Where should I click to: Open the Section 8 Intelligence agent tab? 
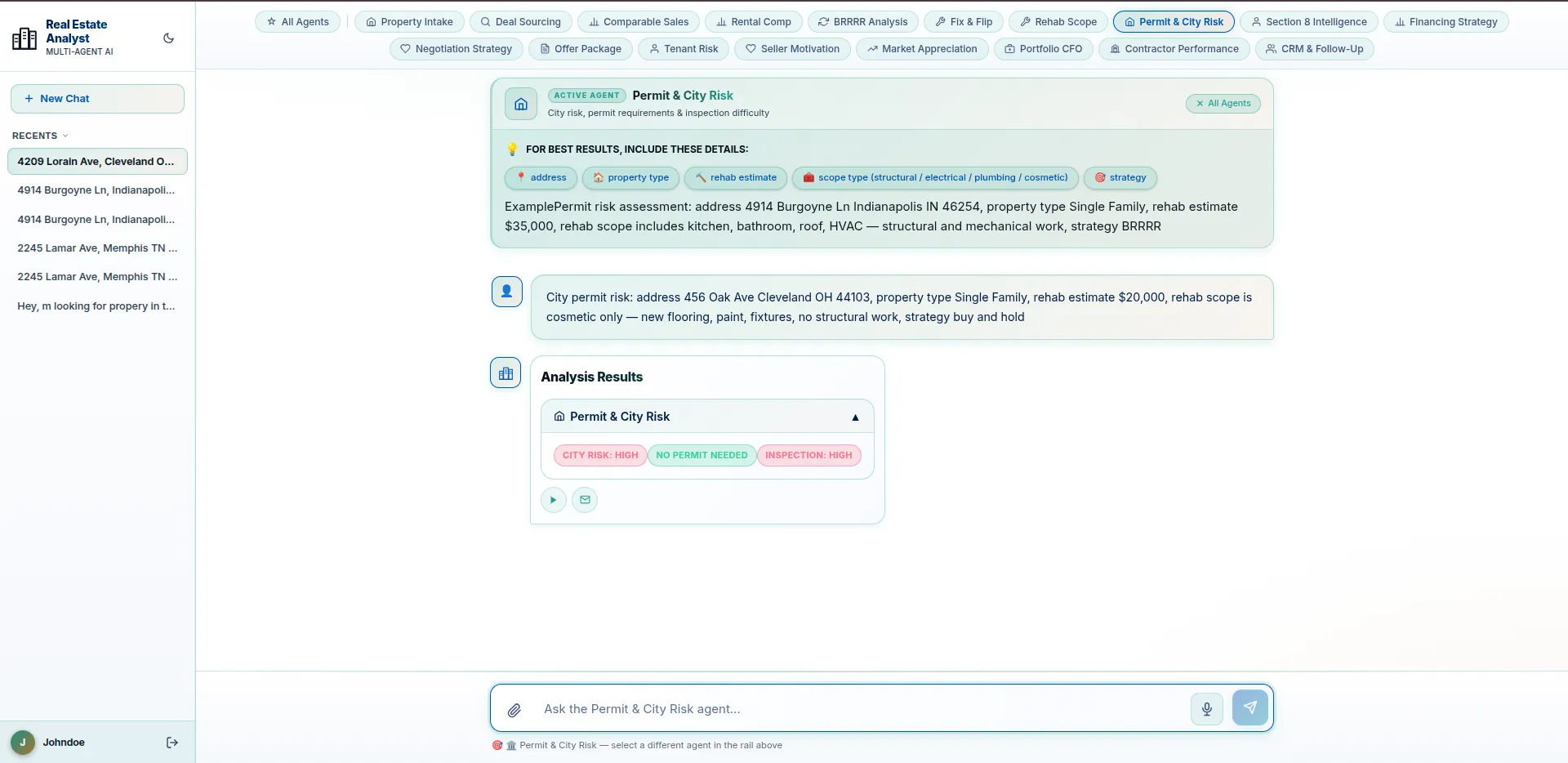pyautogui.click(x=1308, y=22)
